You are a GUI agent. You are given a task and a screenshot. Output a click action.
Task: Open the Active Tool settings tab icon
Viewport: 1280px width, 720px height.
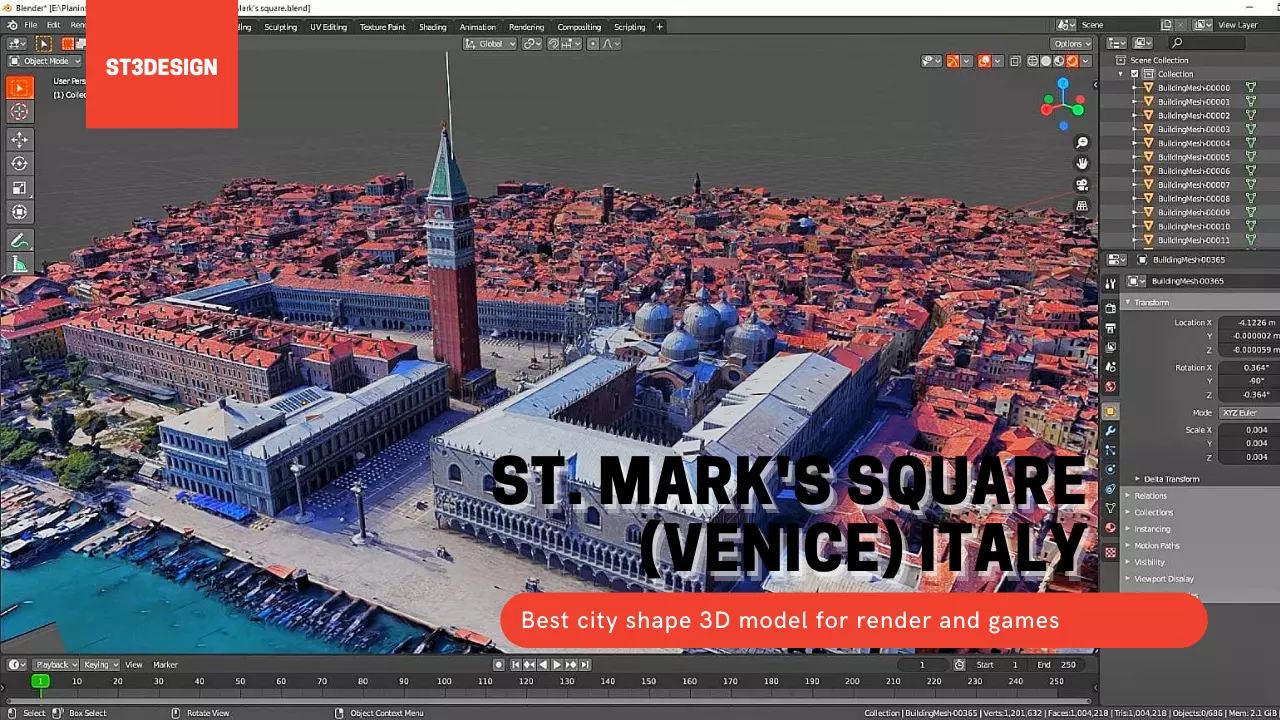point(1110,284)
